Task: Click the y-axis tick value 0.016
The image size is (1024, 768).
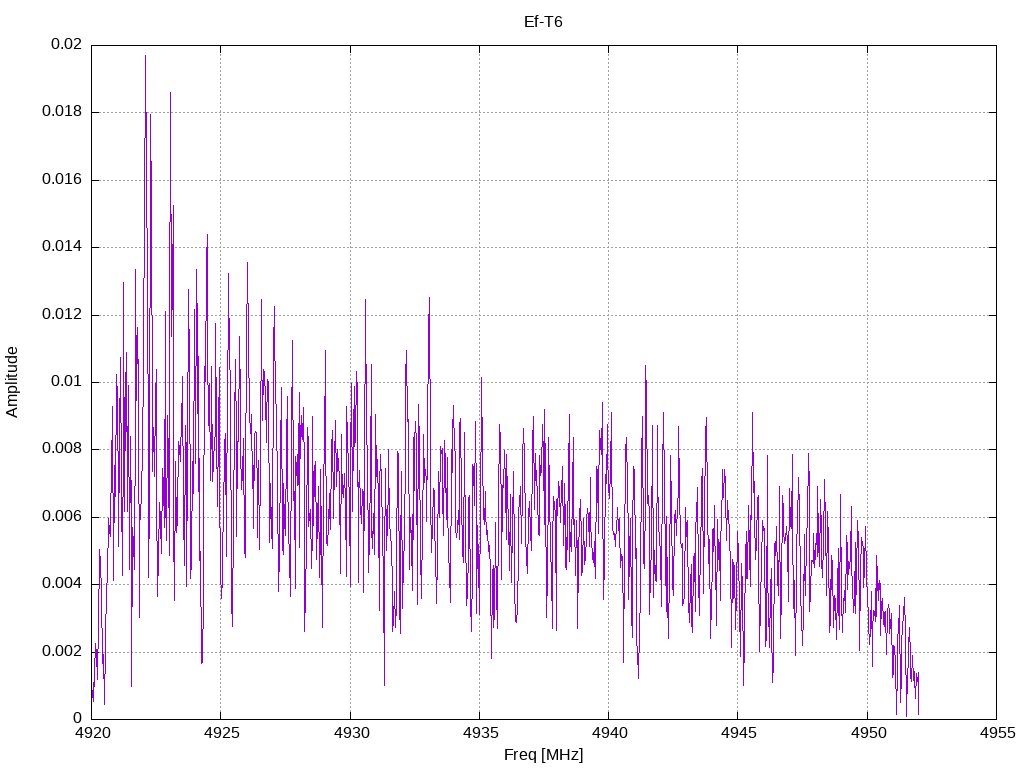Action: click(x=62, y=180)
